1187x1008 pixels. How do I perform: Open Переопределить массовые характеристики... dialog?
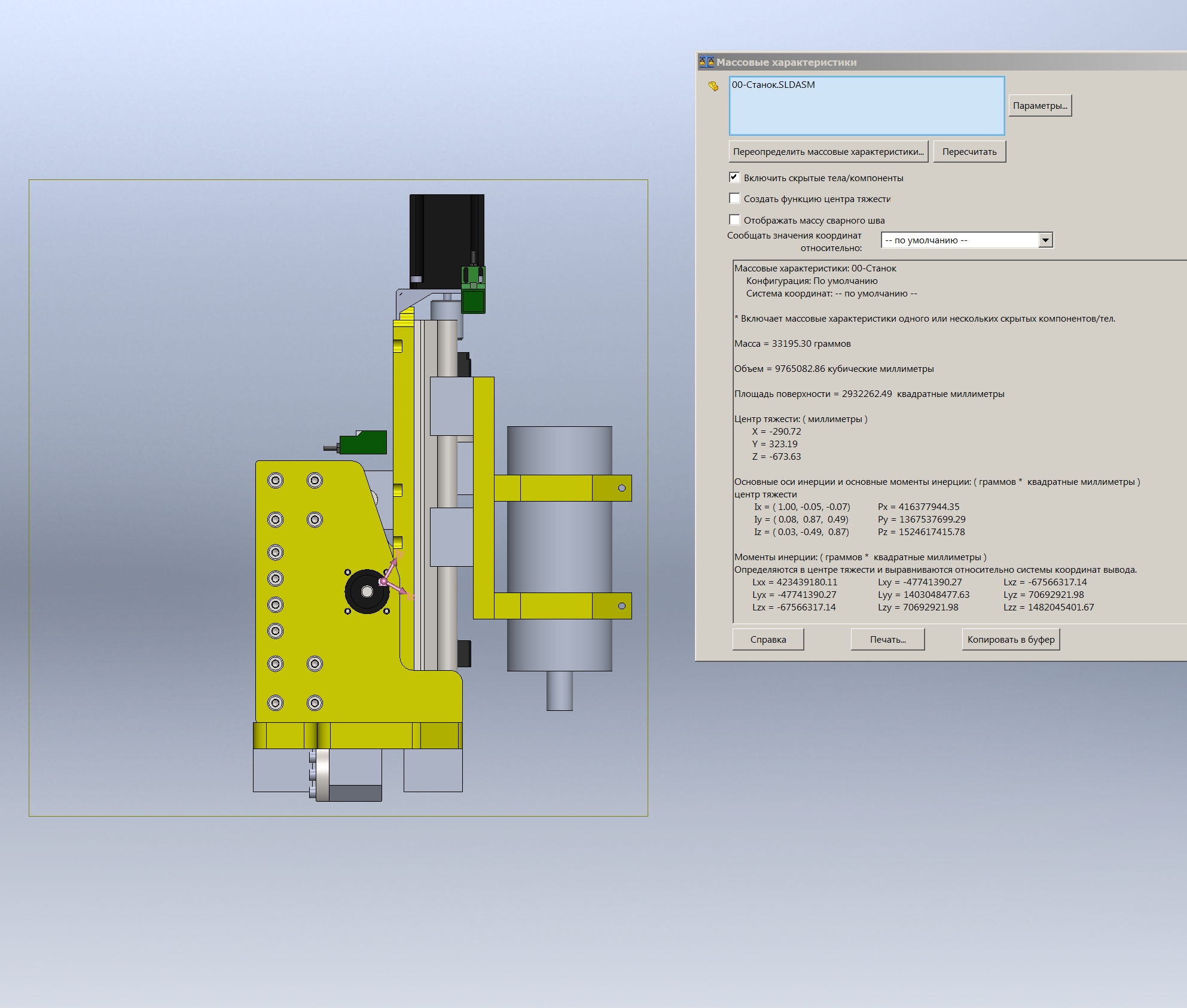point(828,151)
